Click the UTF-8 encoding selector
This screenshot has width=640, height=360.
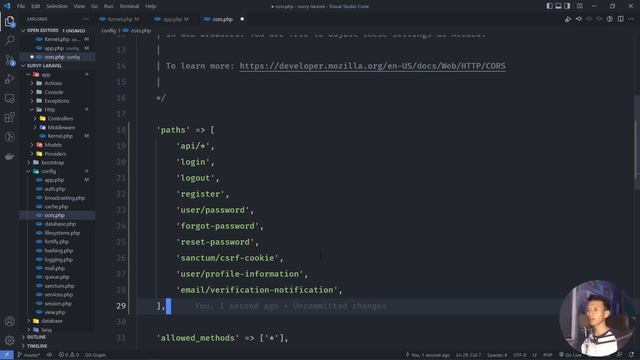coord(519,355)
